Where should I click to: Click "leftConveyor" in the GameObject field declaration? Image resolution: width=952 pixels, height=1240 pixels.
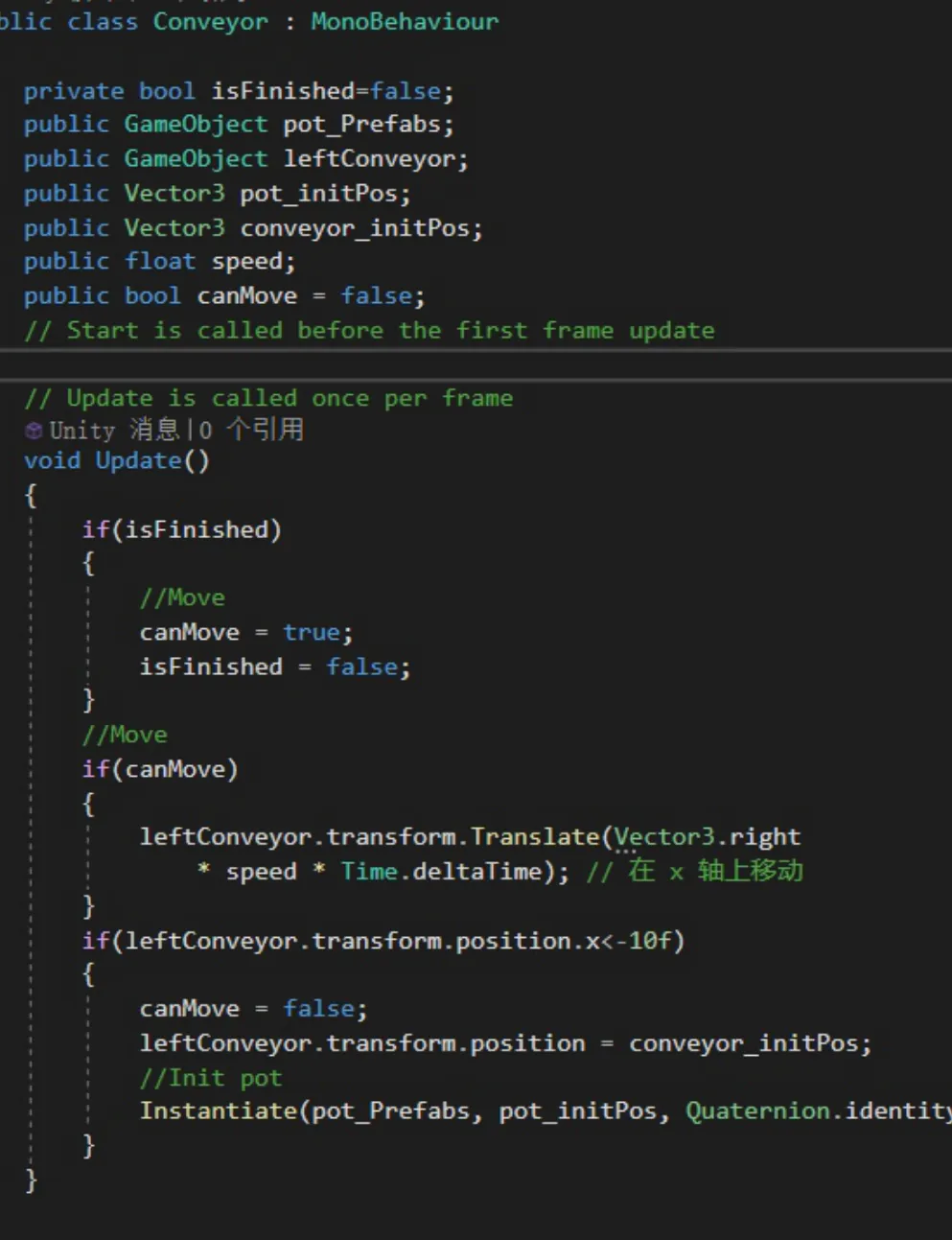(x=369, y=159)
